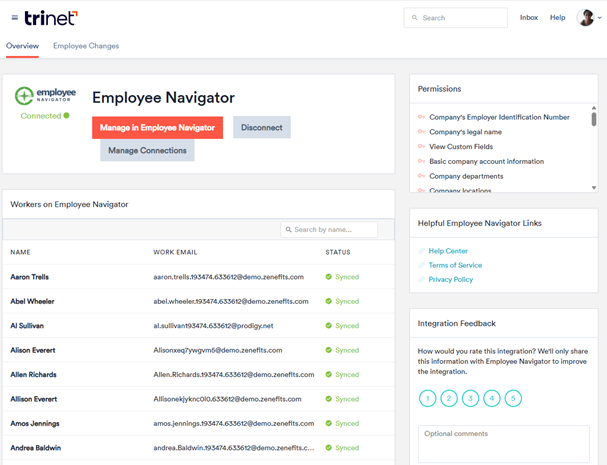The image size is (607, 465).
Task: Click the Search by name field
Action: [x=329, y=230]
